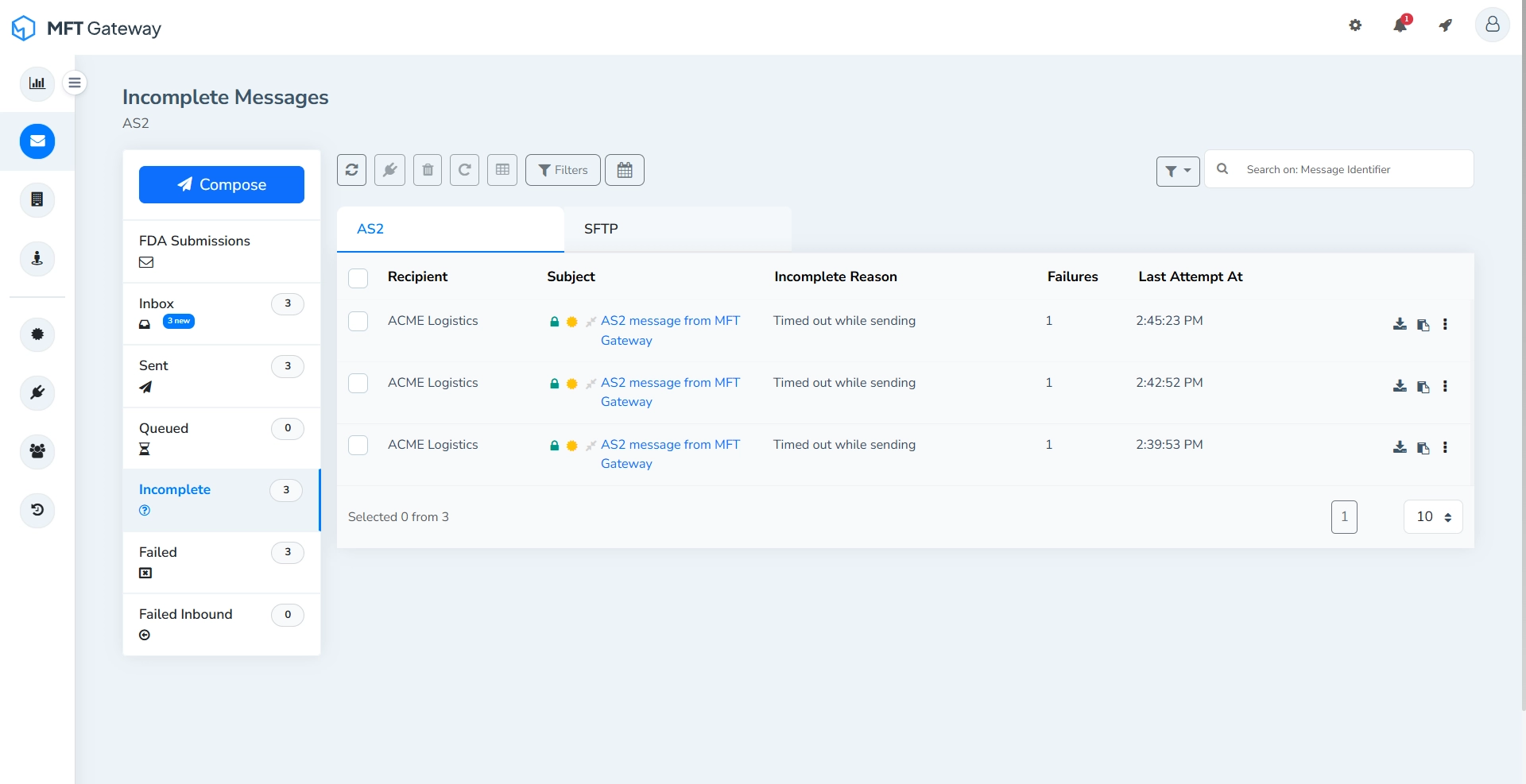This screenshot has height=784, width=1526.
Task: Download the 2:42:52 PM message
Action: pos(1400,386)
